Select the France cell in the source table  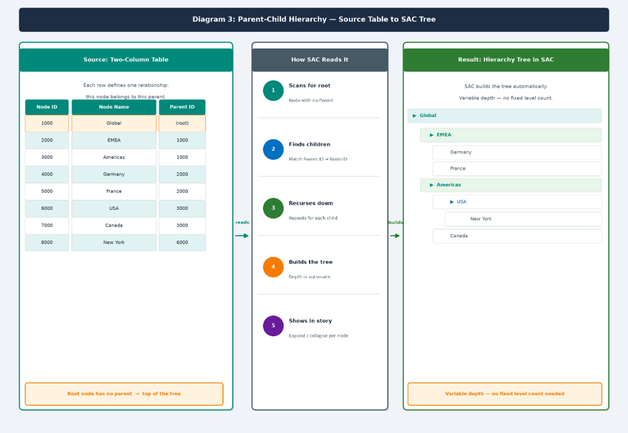[x=114, y=191]
